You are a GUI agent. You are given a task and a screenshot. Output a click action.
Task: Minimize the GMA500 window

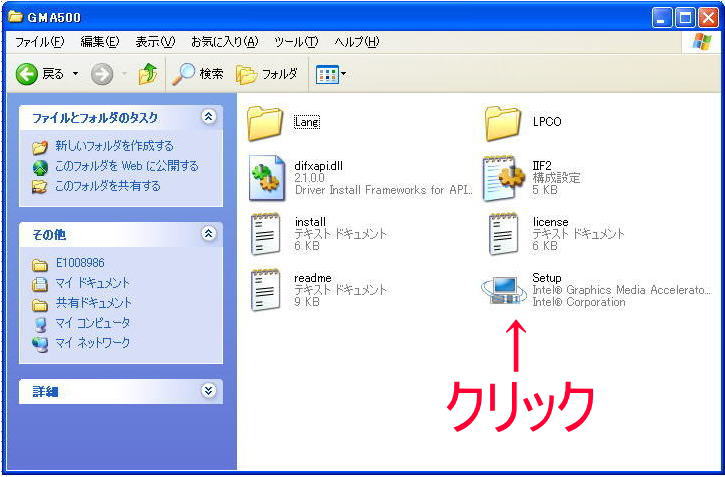[662, 18]
